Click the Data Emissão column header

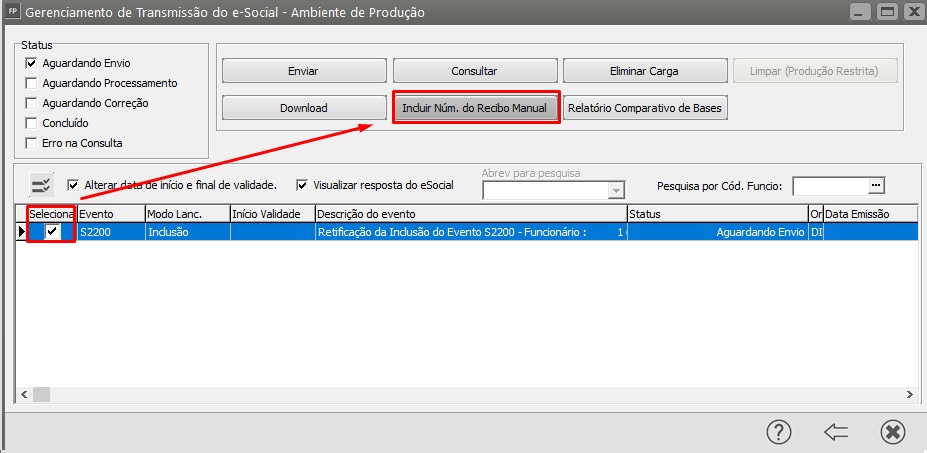[870, 214]
